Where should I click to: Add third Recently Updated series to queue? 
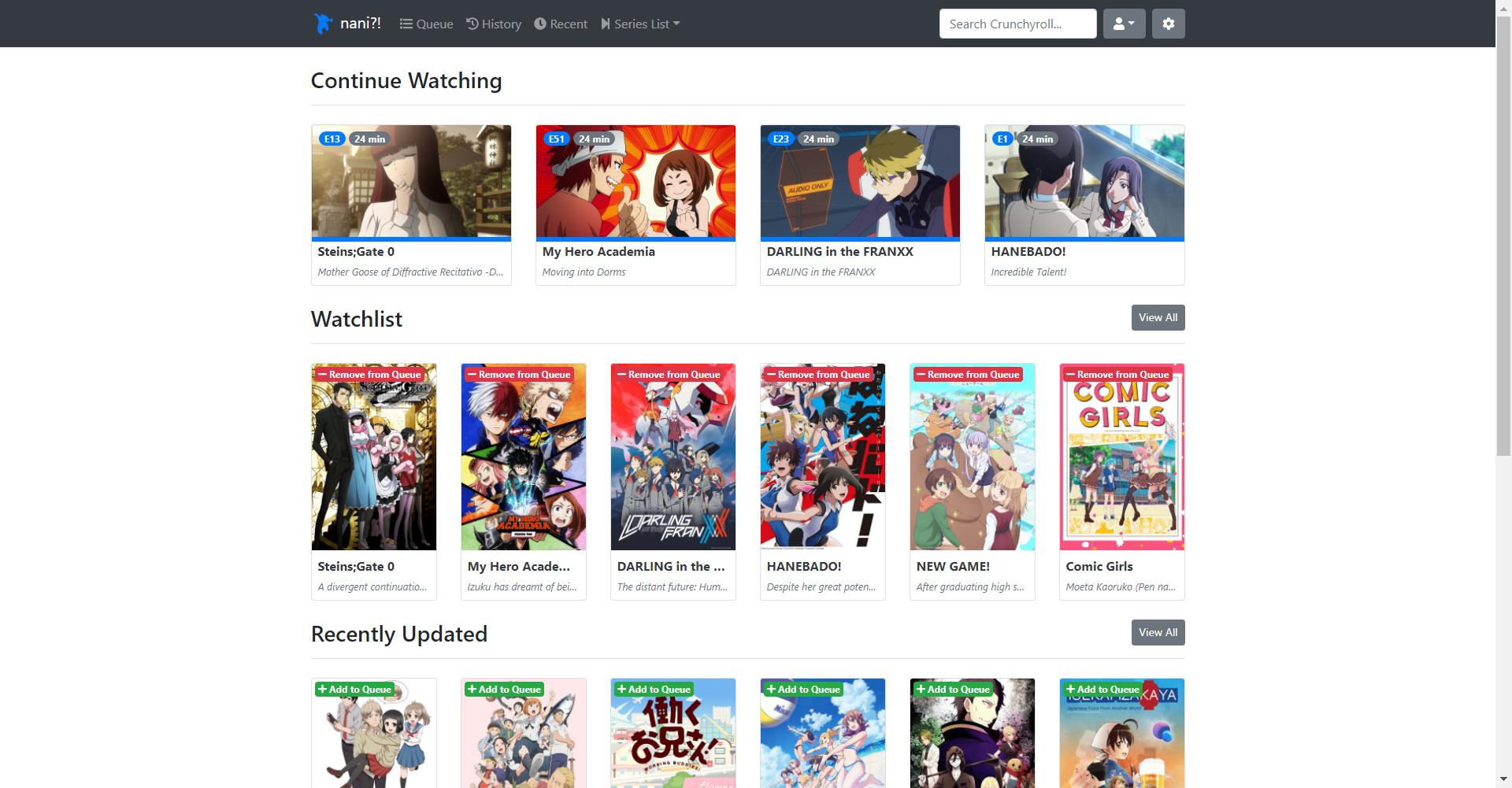point(654,690)
